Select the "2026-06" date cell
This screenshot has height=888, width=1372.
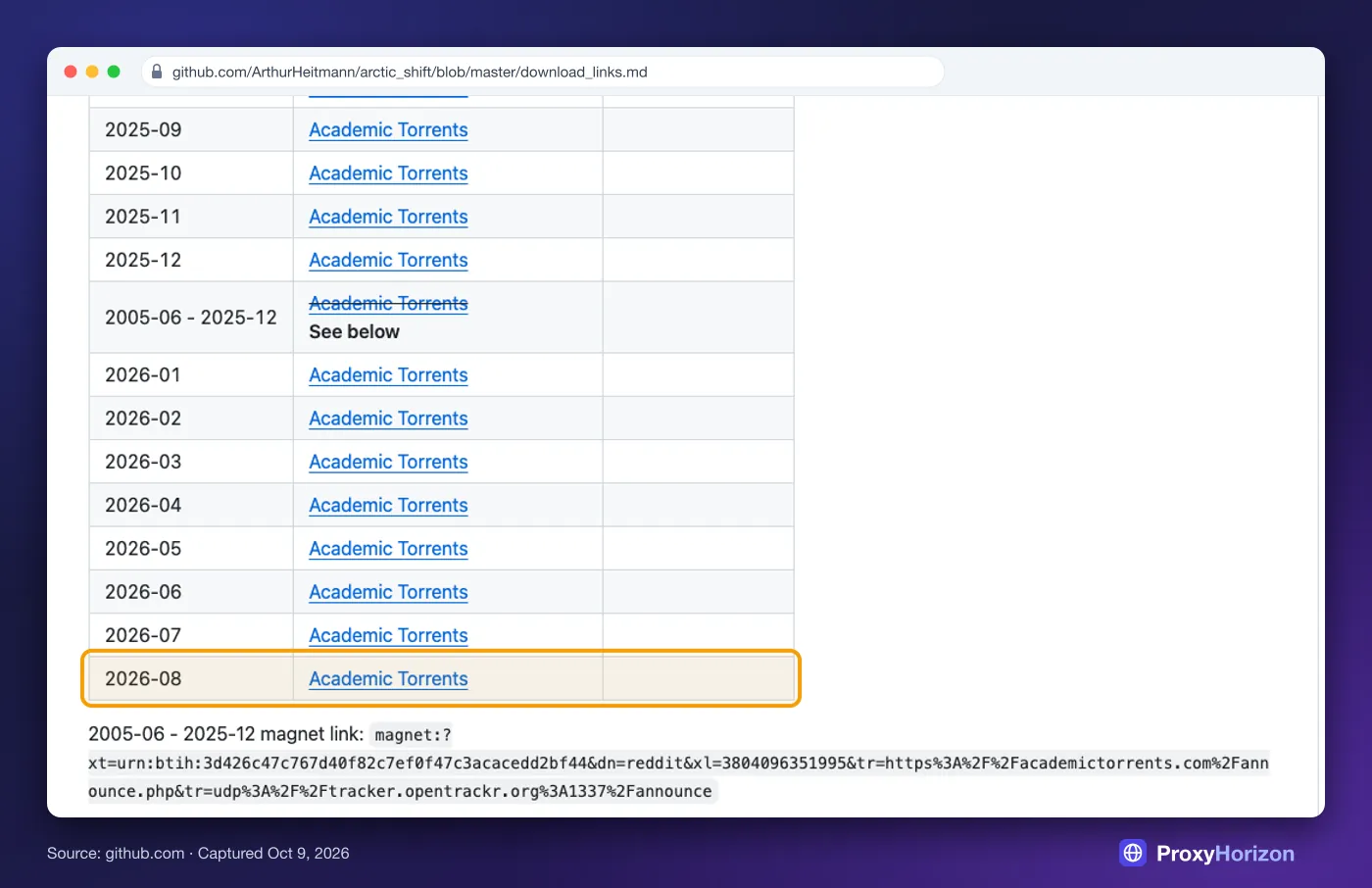(191, 592)
